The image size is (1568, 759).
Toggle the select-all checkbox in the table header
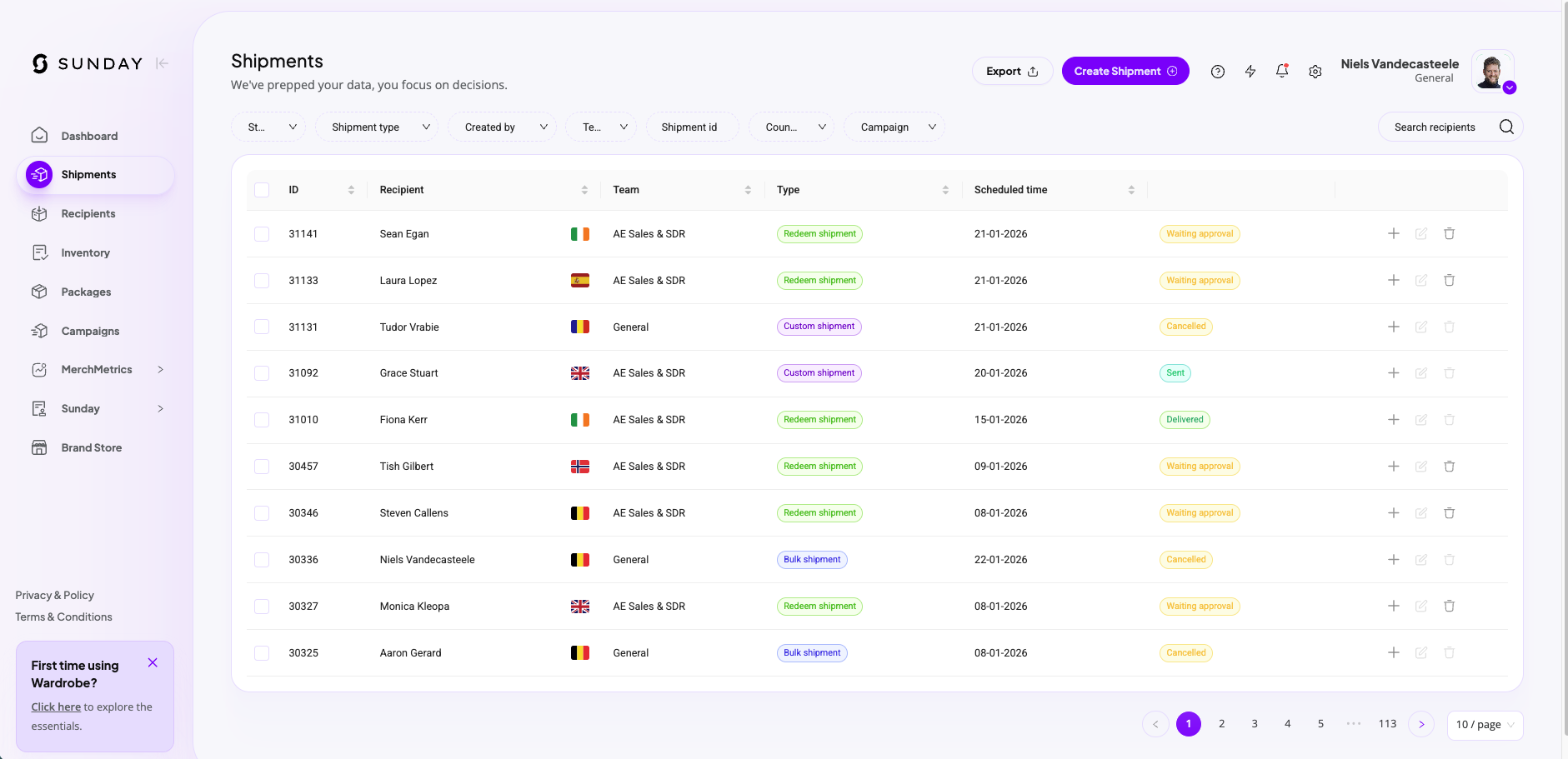tap(262, 190)
